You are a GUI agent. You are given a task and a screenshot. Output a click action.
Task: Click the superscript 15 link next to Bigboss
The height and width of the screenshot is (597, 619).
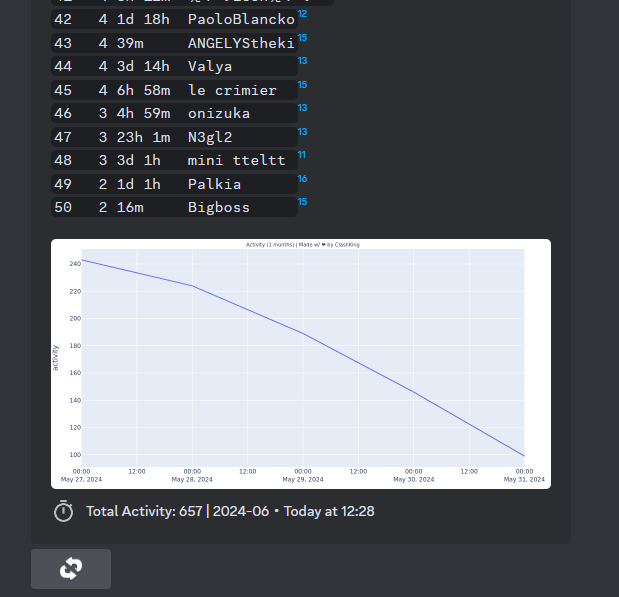coord(302,202)
